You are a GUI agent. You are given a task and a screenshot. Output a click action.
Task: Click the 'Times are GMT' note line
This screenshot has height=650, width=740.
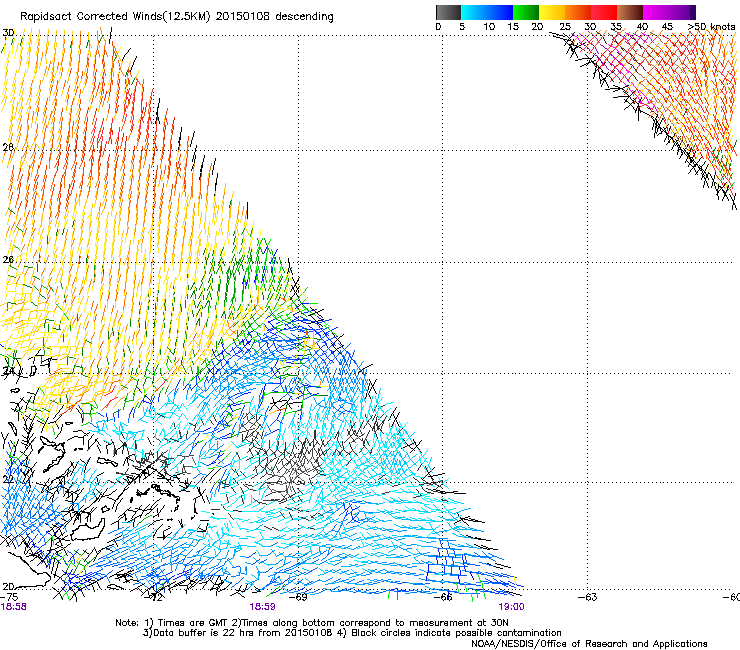point(311,623)
